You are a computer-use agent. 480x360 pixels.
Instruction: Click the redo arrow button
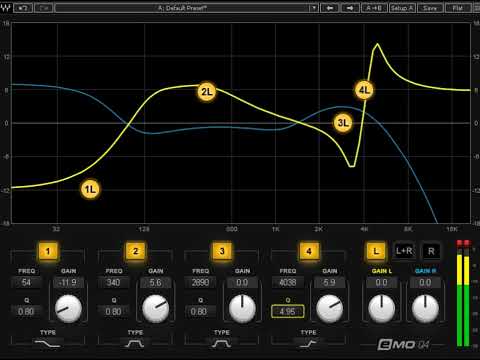pos(44,8)
